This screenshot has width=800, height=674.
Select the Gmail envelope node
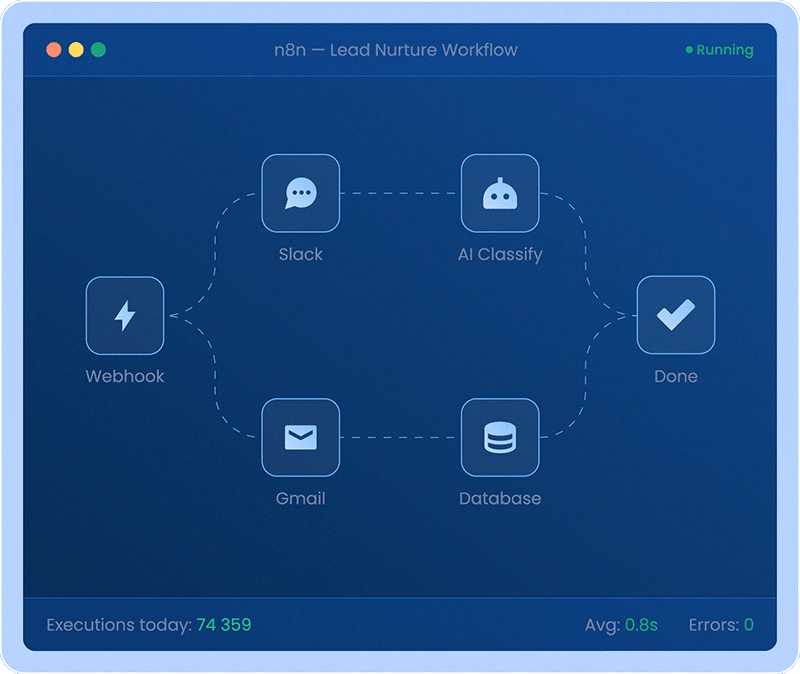(301, 437)
